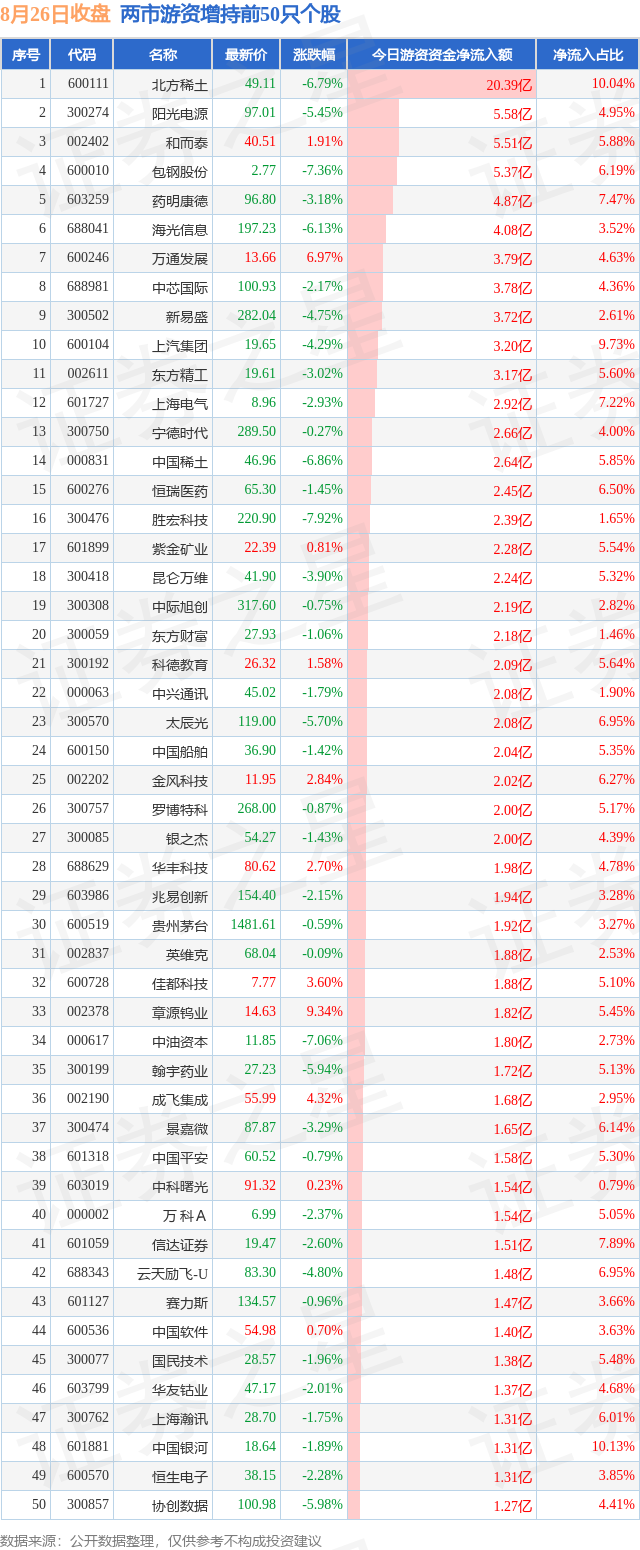Click stock name 东方财富

pos(180,636)
